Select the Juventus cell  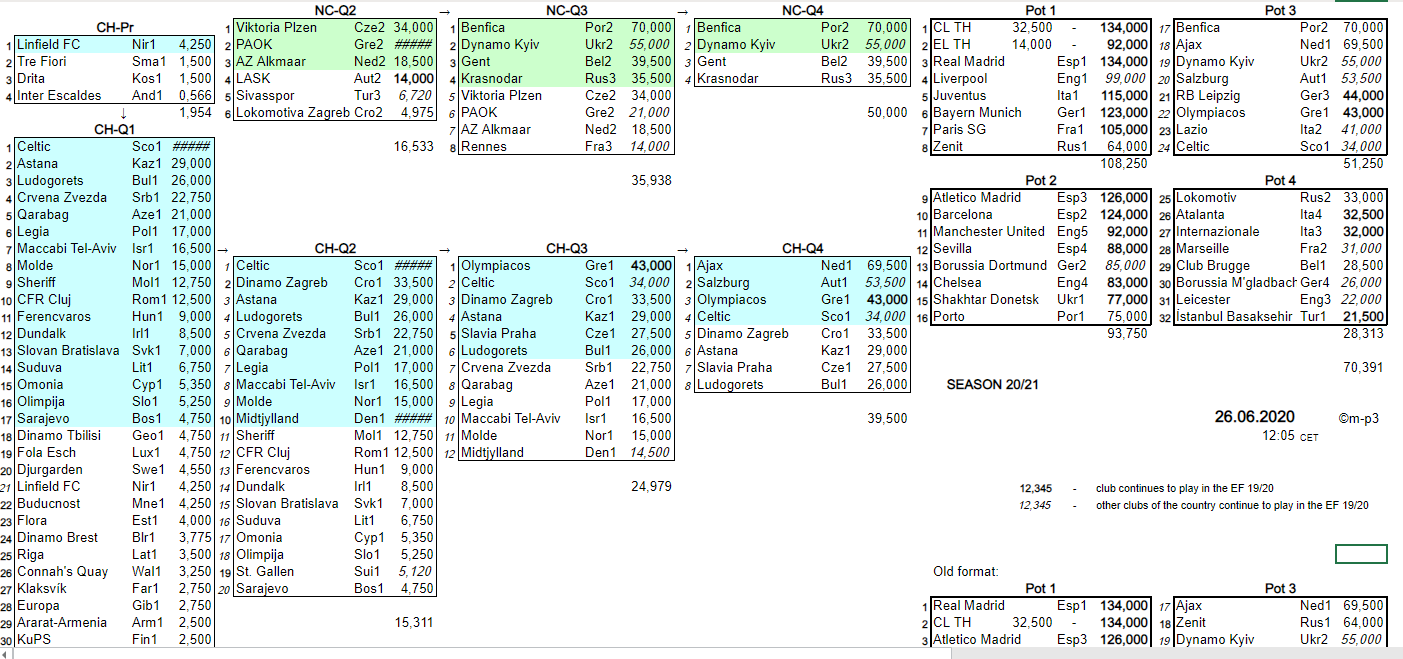click(x=959, y=96)
